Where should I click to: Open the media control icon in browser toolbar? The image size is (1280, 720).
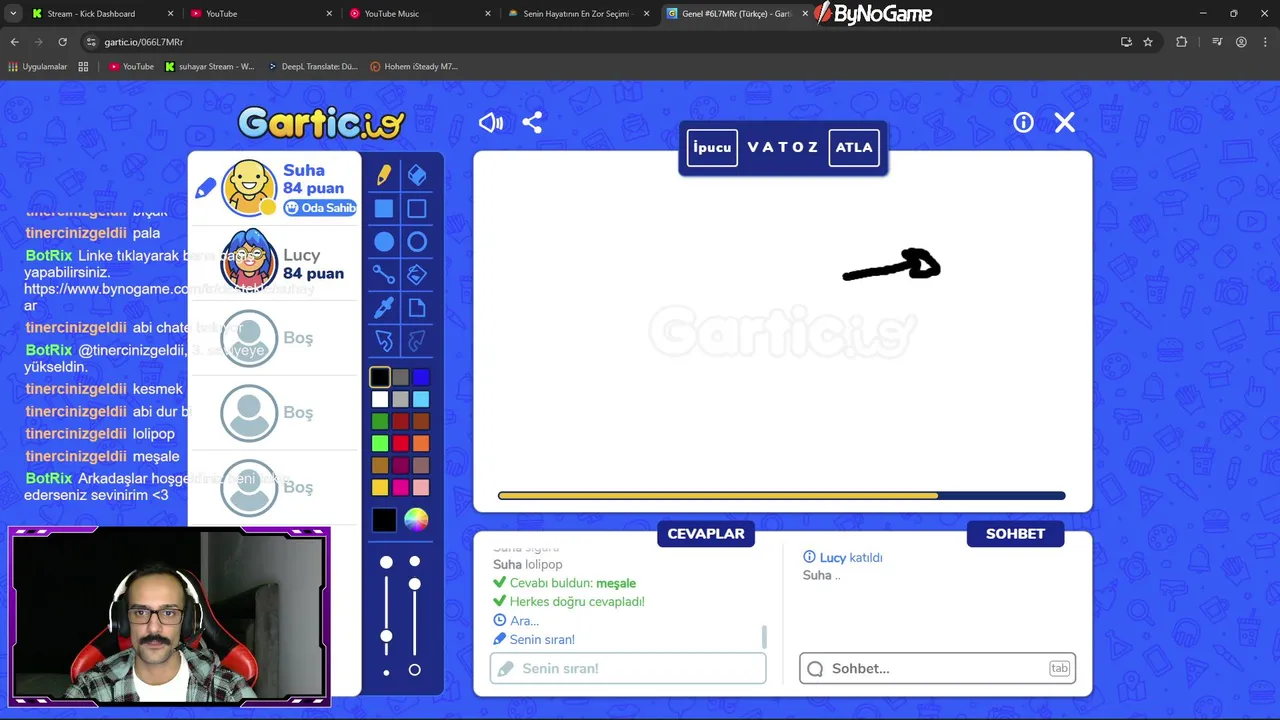1217,42
